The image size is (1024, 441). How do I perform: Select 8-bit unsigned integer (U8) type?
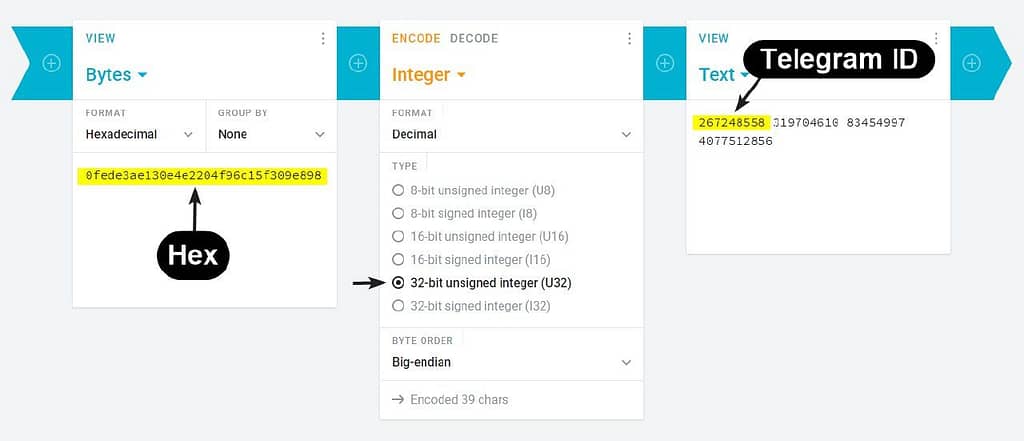[473, 191]
